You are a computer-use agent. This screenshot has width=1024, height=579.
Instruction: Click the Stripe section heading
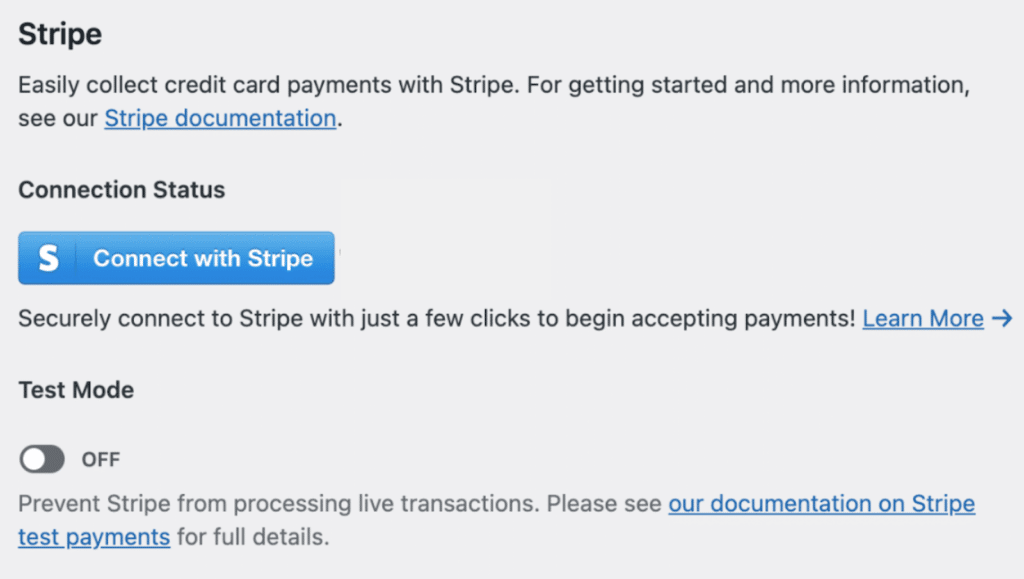[60, 35]
